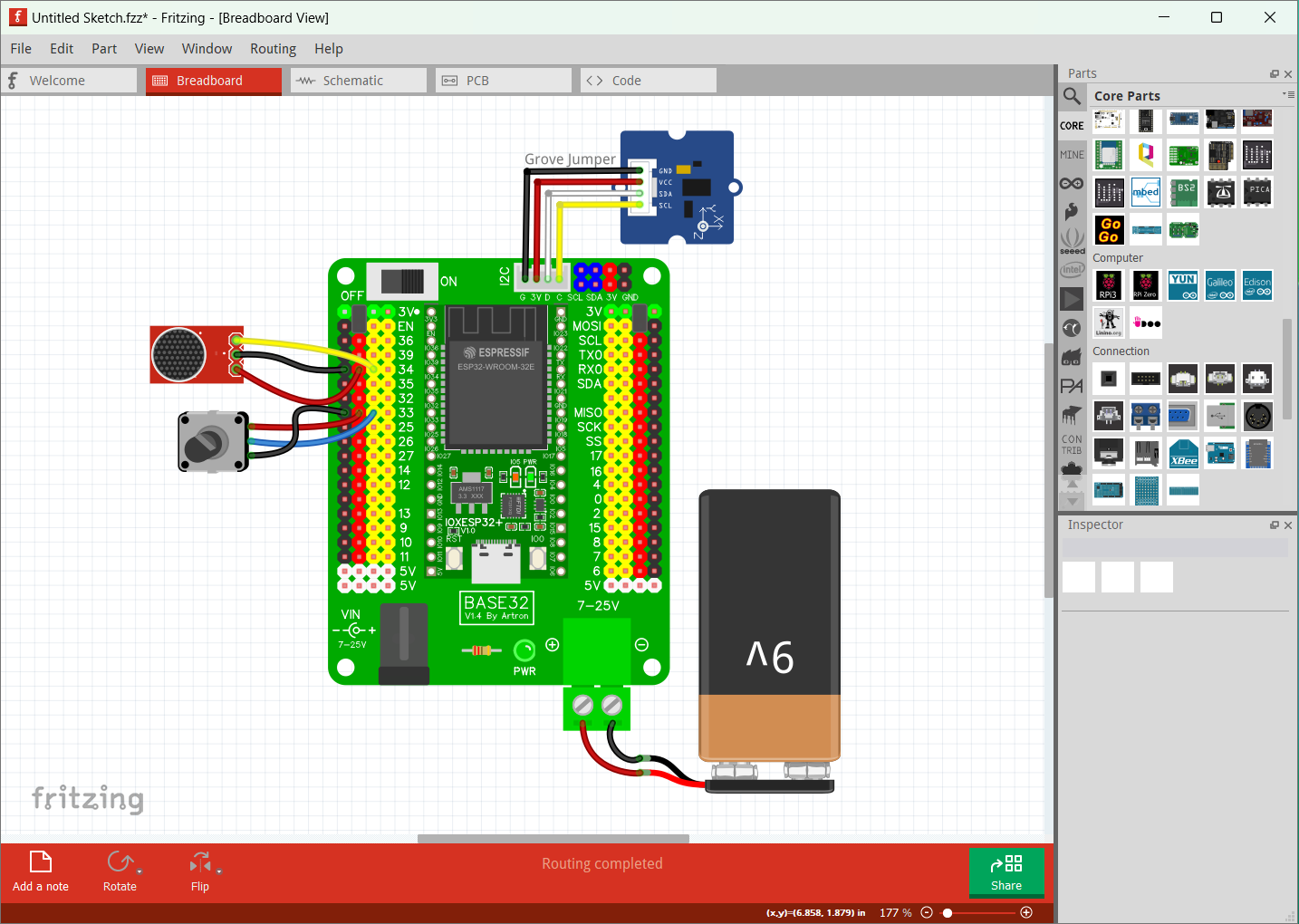
Task: Open the Intel parts bin
Action: (x=1072, y=269)
